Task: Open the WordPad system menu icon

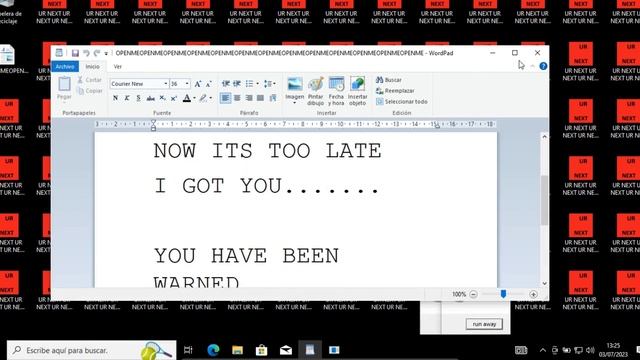Action: [60, 53]
